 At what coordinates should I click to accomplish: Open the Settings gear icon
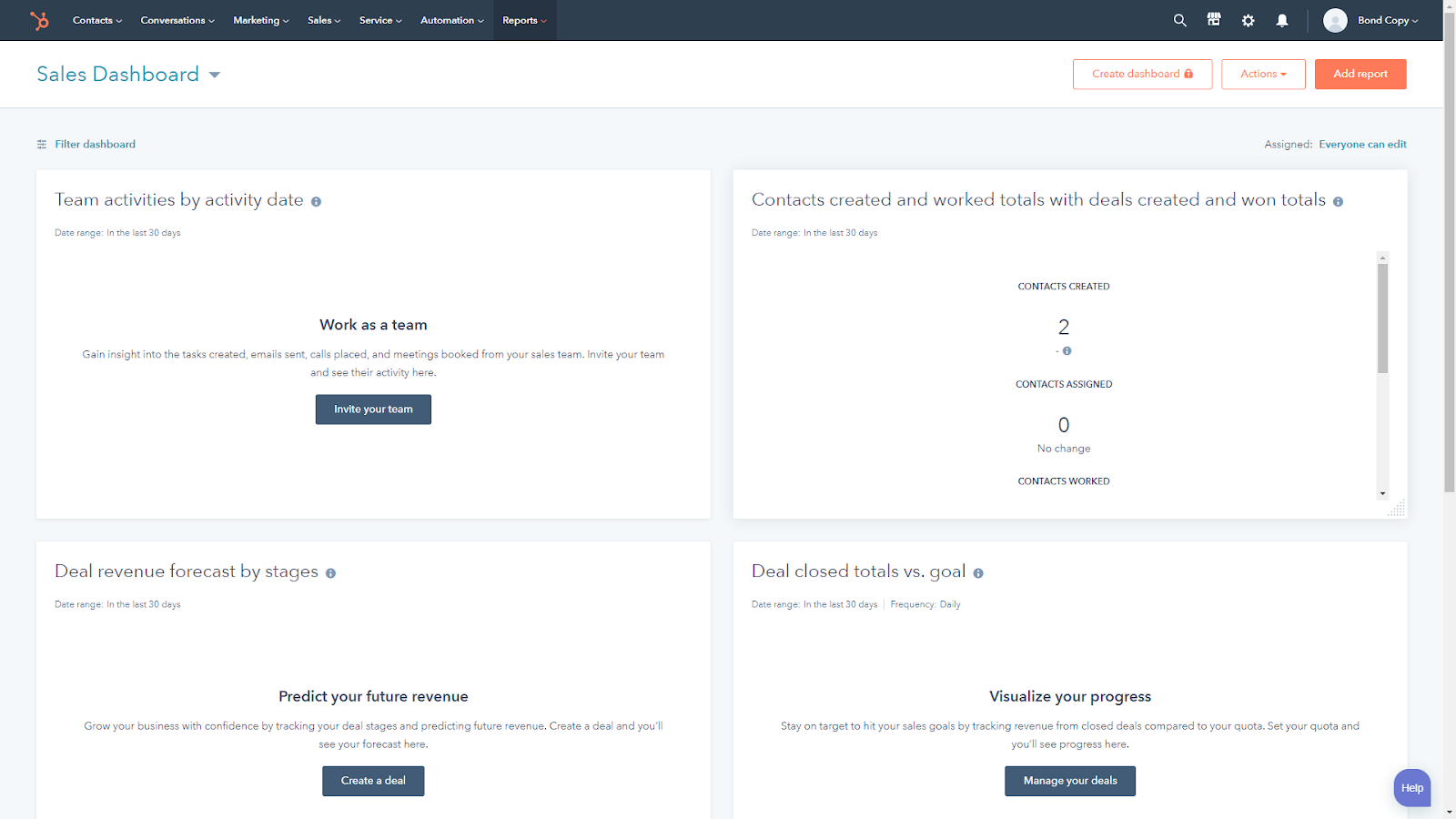click(x=1248, y=20)
